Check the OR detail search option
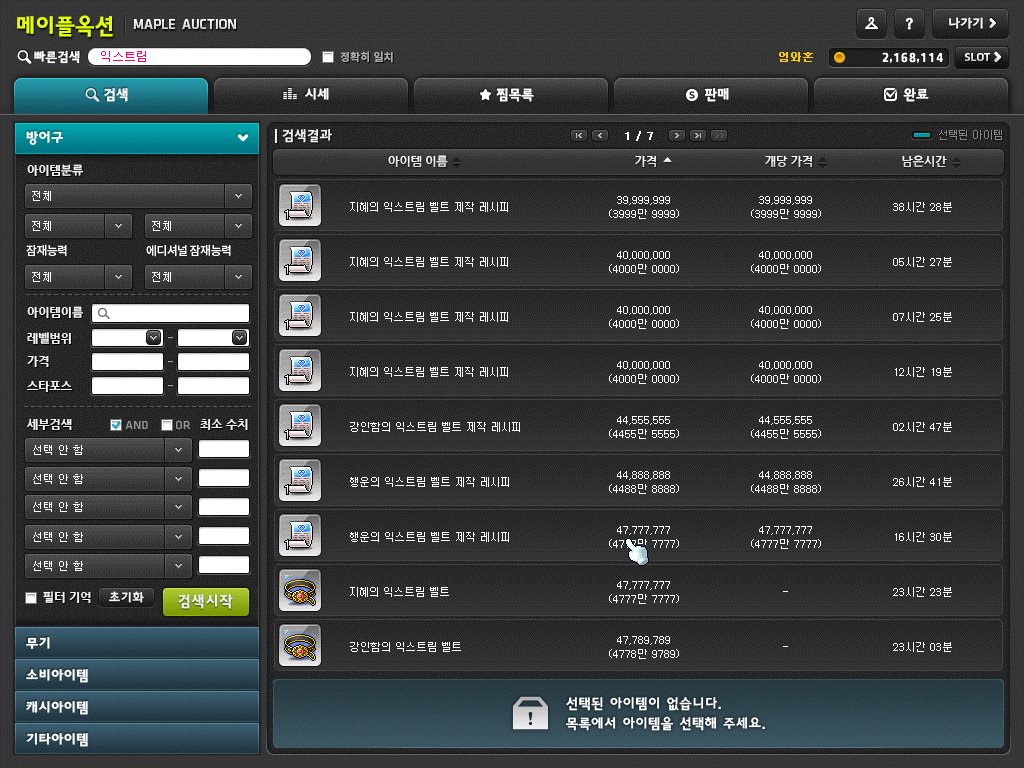Screen dimensions: 1024x768 (x=167, y=425)
